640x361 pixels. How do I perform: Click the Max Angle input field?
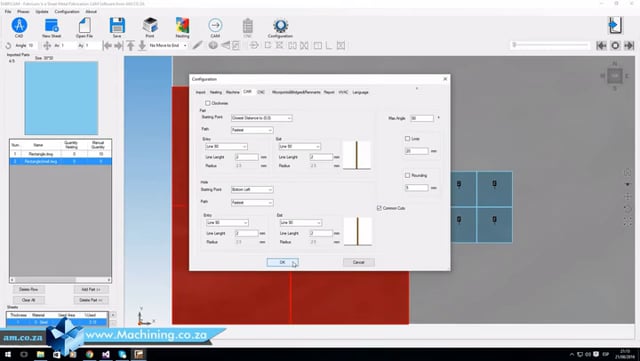coord(422,118)
